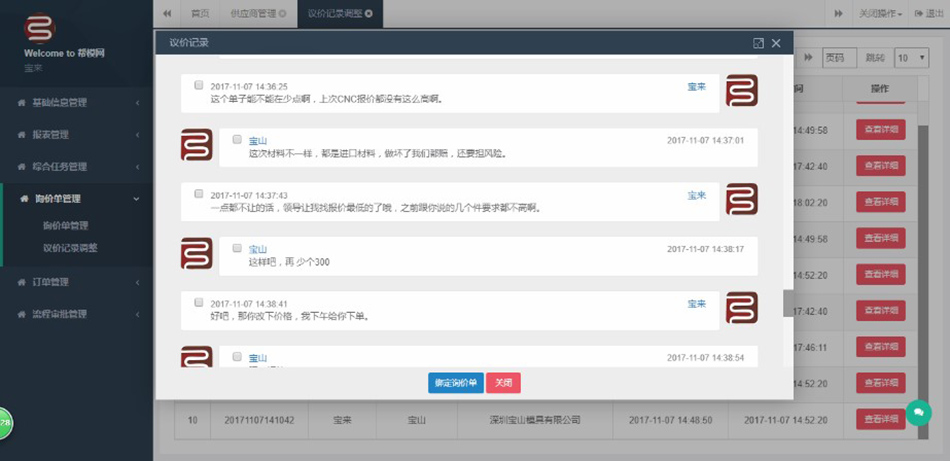Image resolution: width=950 pixels, height=461 pixels.
Task: Open the green chat bubble widget
Action: tap(918, 413)
